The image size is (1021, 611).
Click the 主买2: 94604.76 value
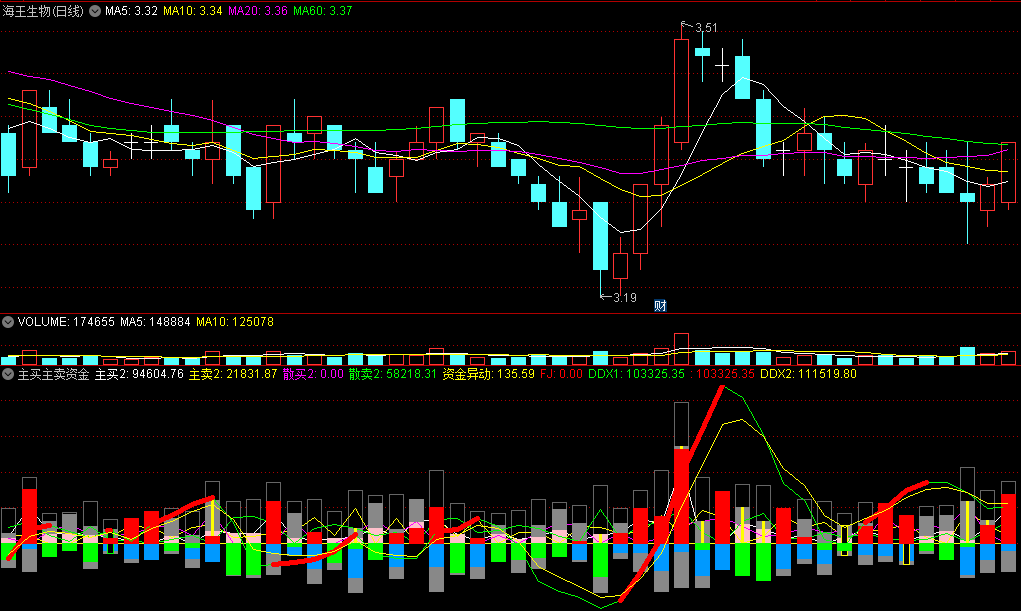pyautogui.click(x=139, y=374)
